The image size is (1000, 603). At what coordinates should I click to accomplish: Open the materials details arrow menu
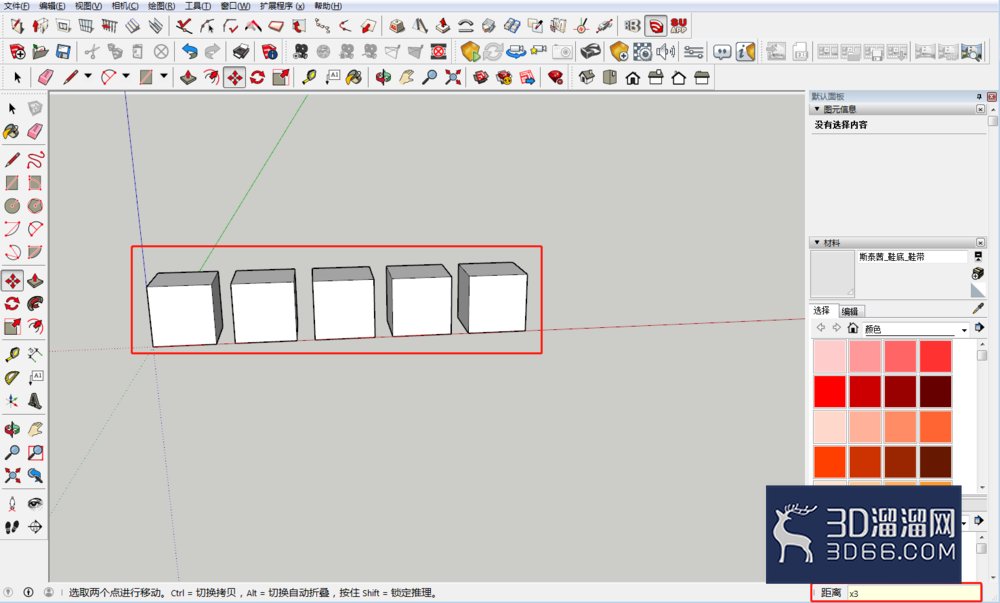point(980,328)
